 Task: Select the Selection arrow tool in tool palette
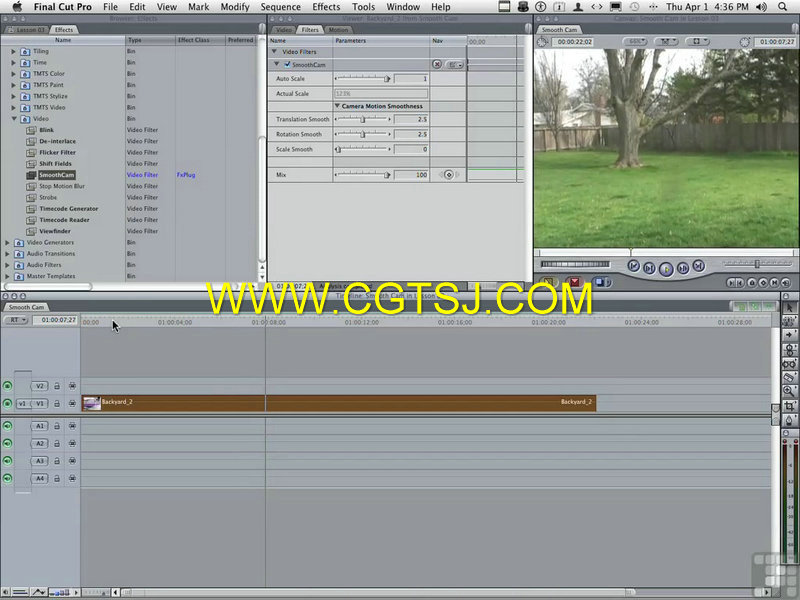pos(789,308)
